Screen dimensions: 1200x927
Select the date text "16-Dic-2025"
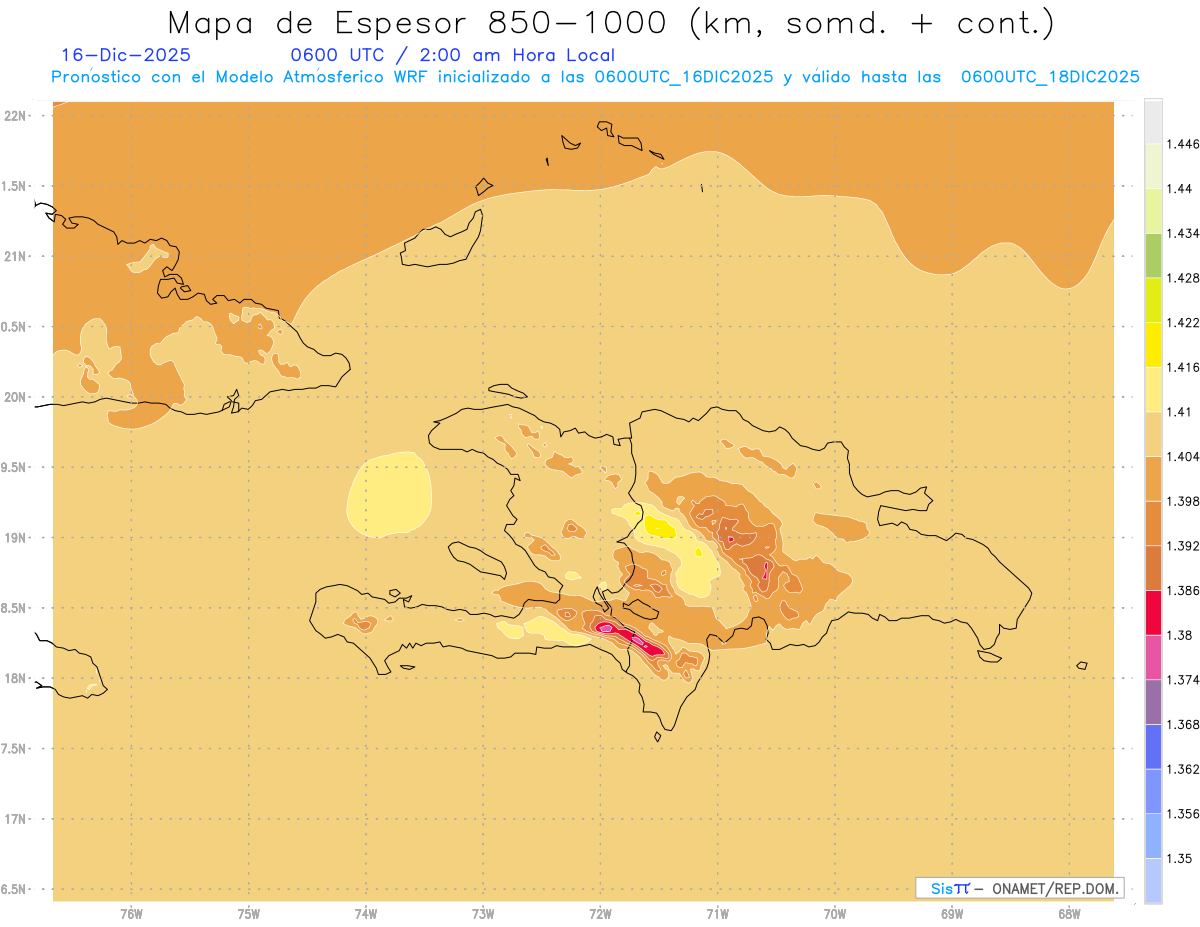point(126,56)
